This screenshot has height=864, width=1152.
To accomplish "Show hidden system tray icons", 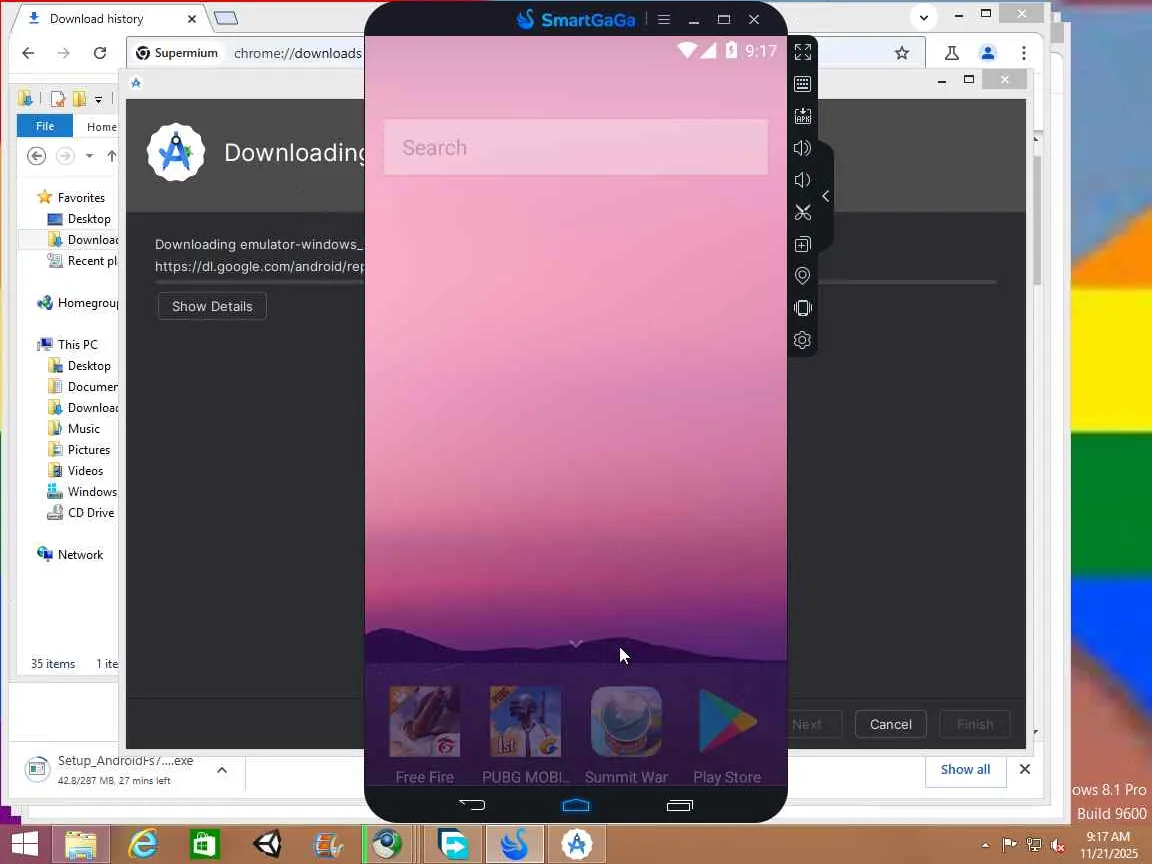I will 985,845.
